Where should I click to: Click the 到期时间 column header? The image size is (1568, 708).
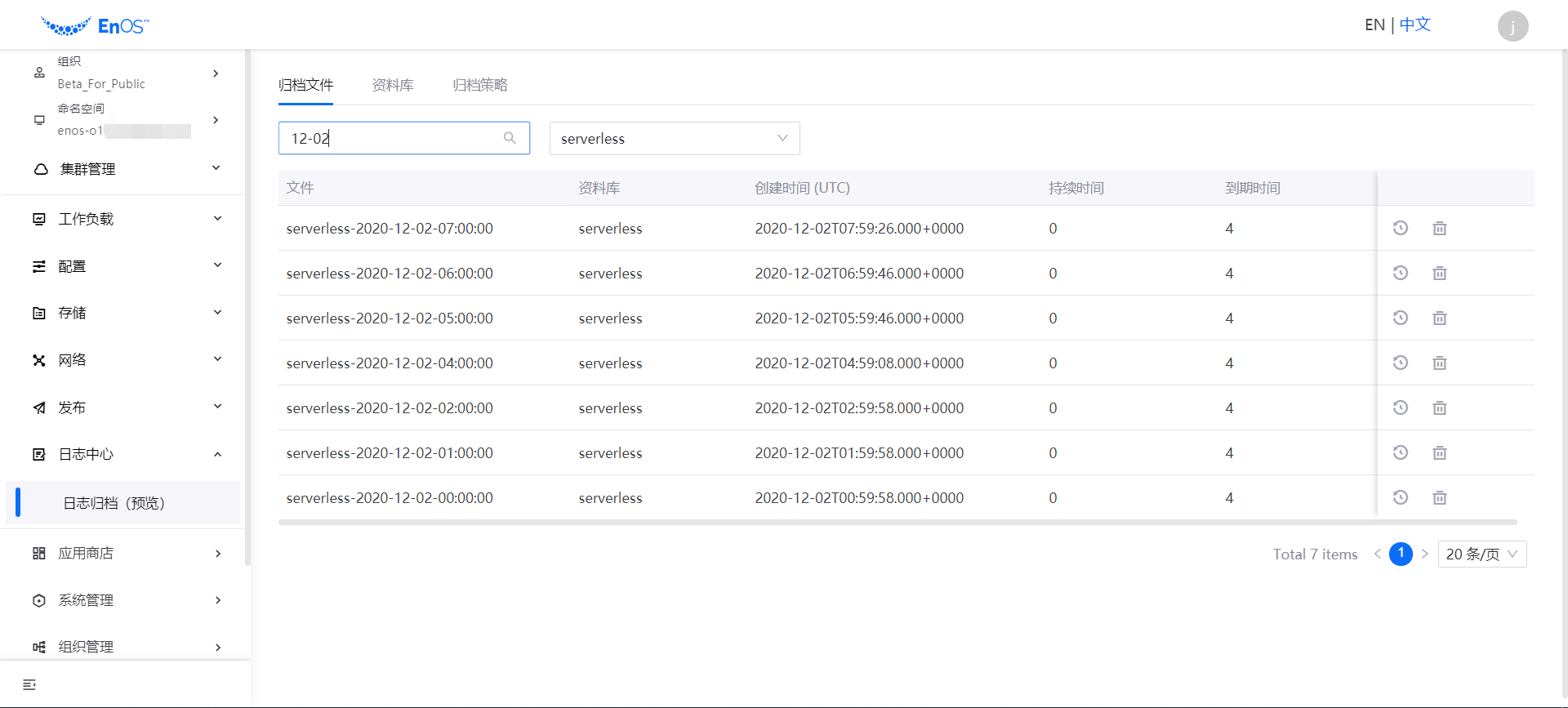1253,188
